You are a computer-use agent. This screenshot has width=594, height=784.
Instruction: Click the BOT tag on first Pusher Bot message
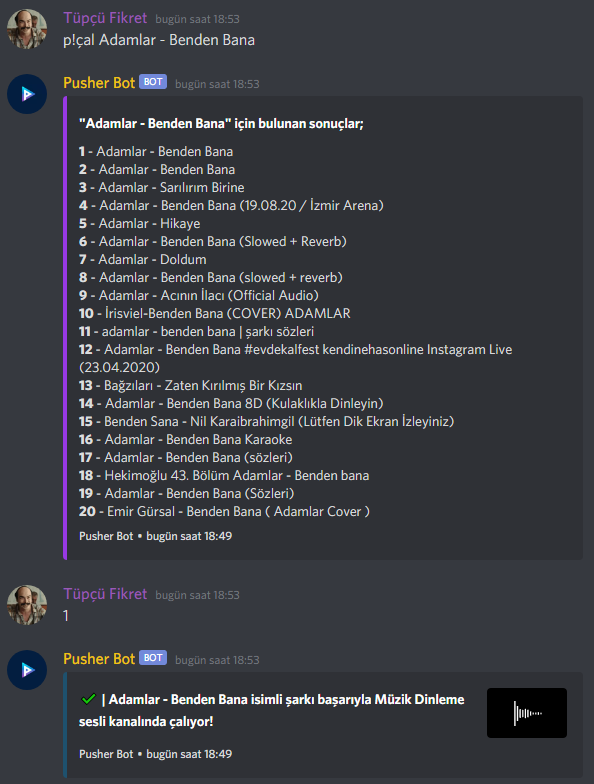click(153, 82)
